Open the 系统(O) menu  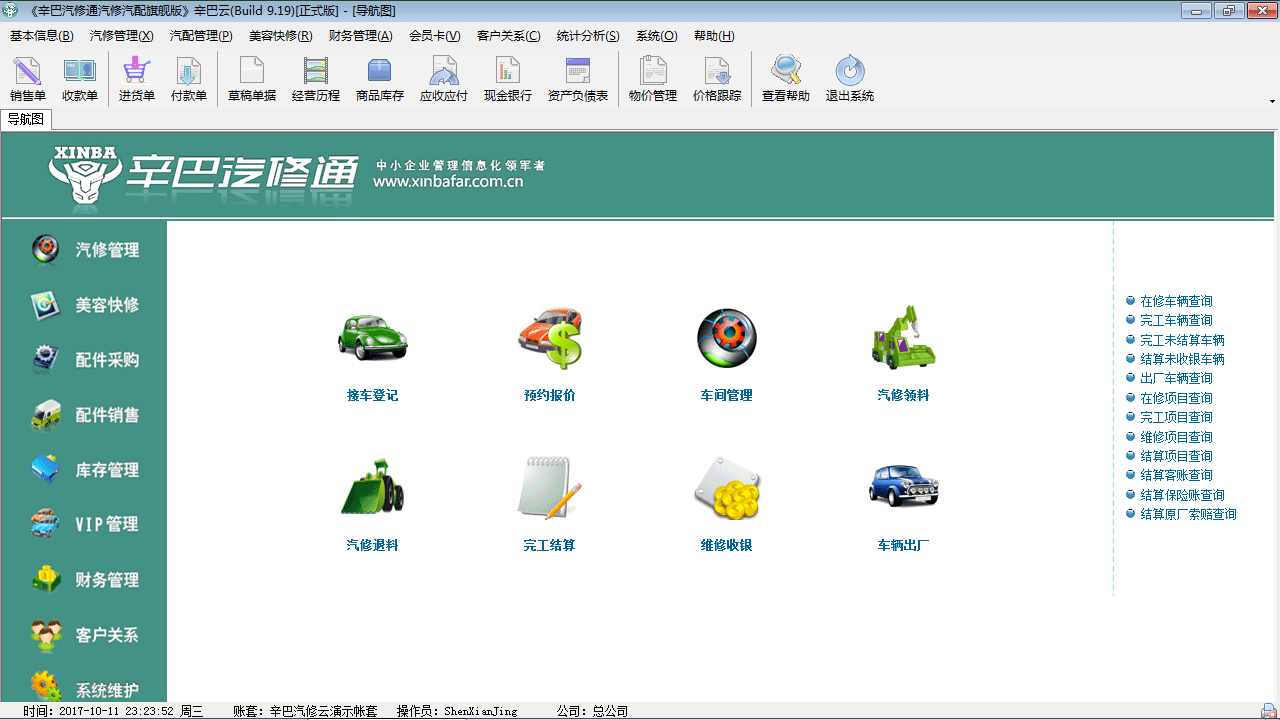pos(657,36)
